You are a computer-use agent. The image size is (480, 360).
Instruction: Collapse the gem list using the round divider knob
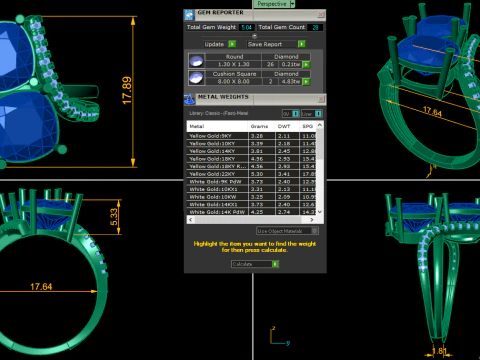255,36
